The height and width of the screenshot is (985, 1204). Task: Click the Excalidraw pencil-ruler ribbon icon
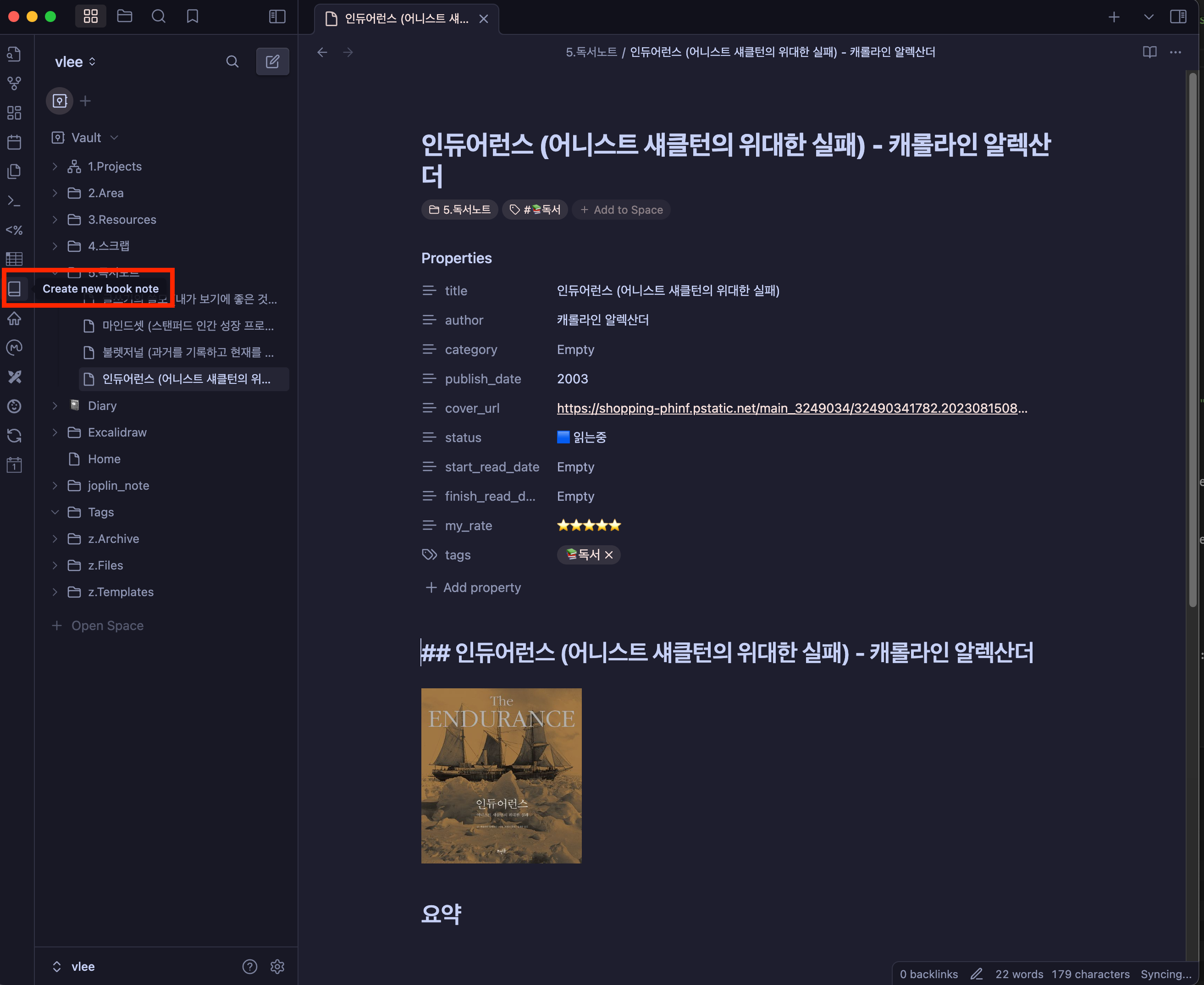tap(14, 377)
